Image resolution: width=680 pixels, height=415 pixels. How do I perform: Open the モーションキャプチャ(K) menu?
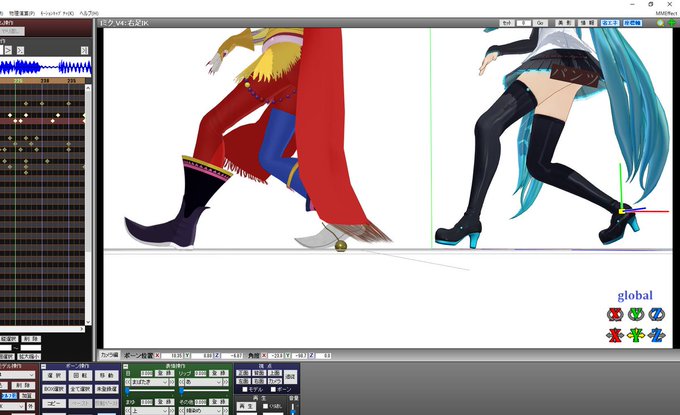point(57,13)
